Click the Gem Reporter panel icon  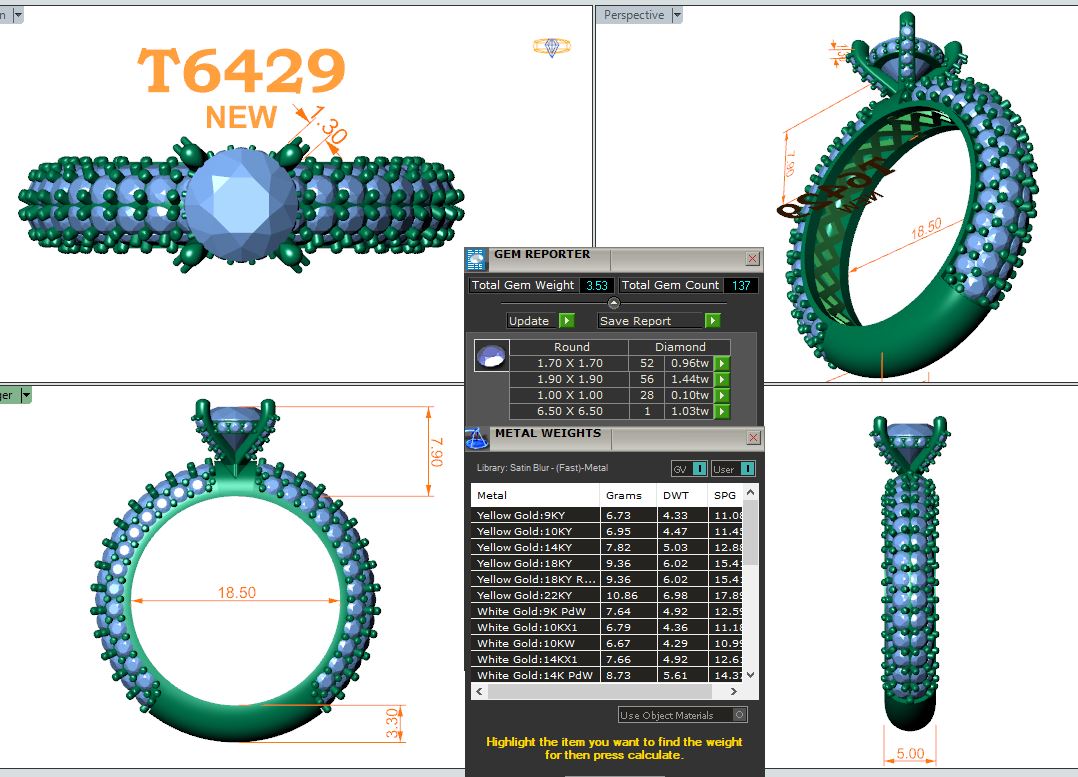477,259
